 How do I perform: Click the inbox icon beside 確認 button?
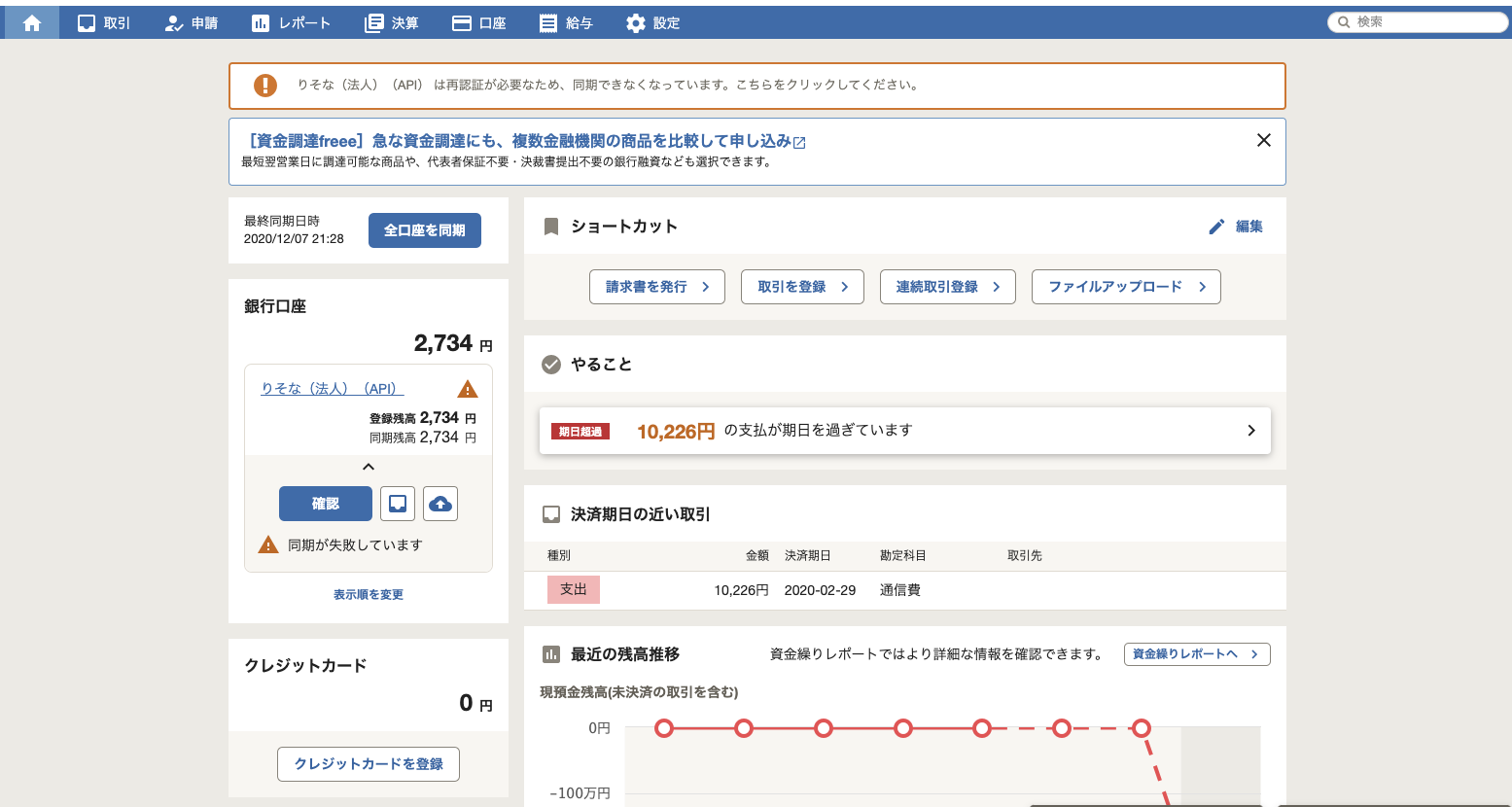(x=398, y=504)
